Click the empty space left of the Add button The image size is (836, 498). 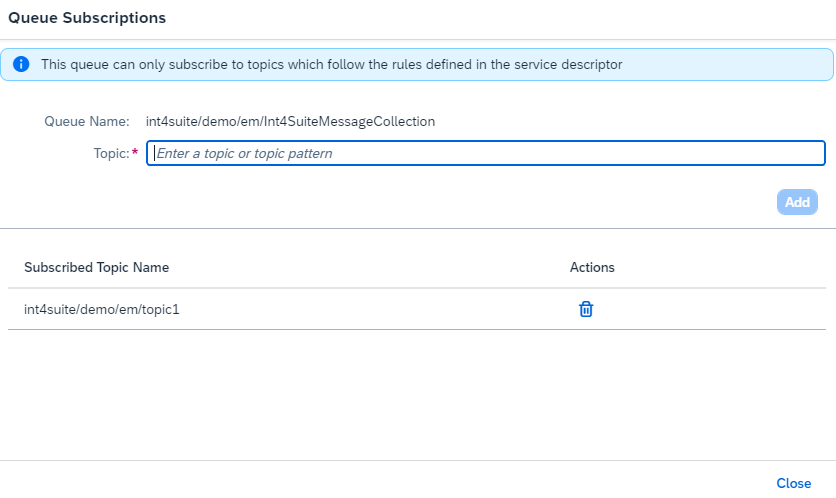tap(500, 202)
